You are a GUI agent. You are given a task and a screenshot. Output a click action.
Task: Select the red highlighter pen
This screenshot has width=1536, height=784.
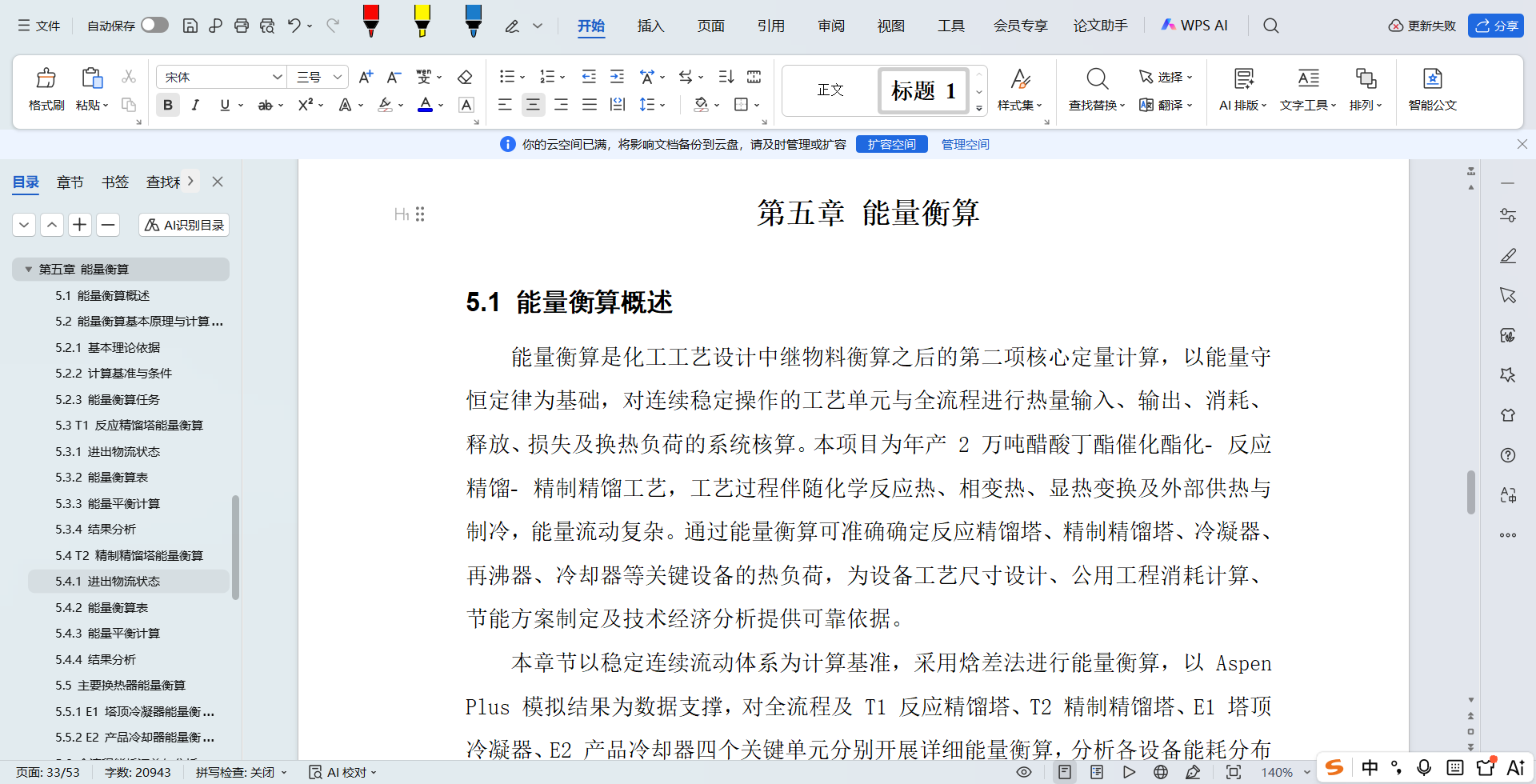(x=370, y=21)
